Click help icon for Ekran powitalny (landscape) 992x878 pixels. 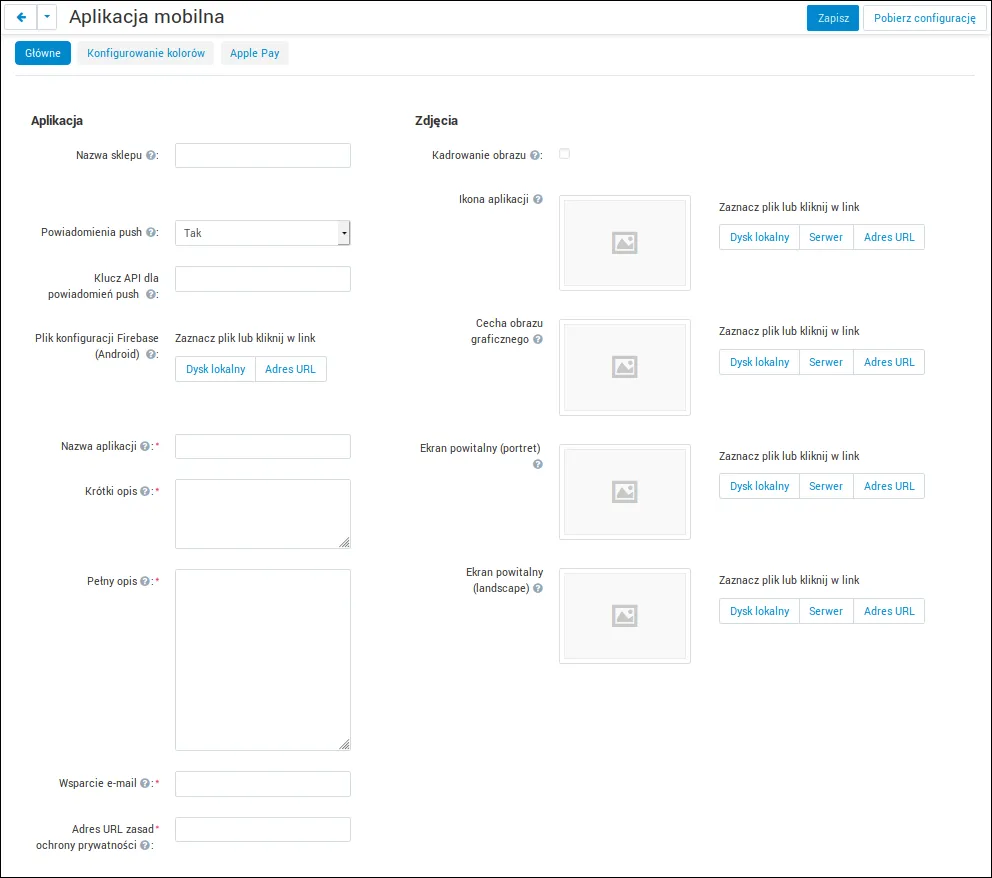click(538, 588)
